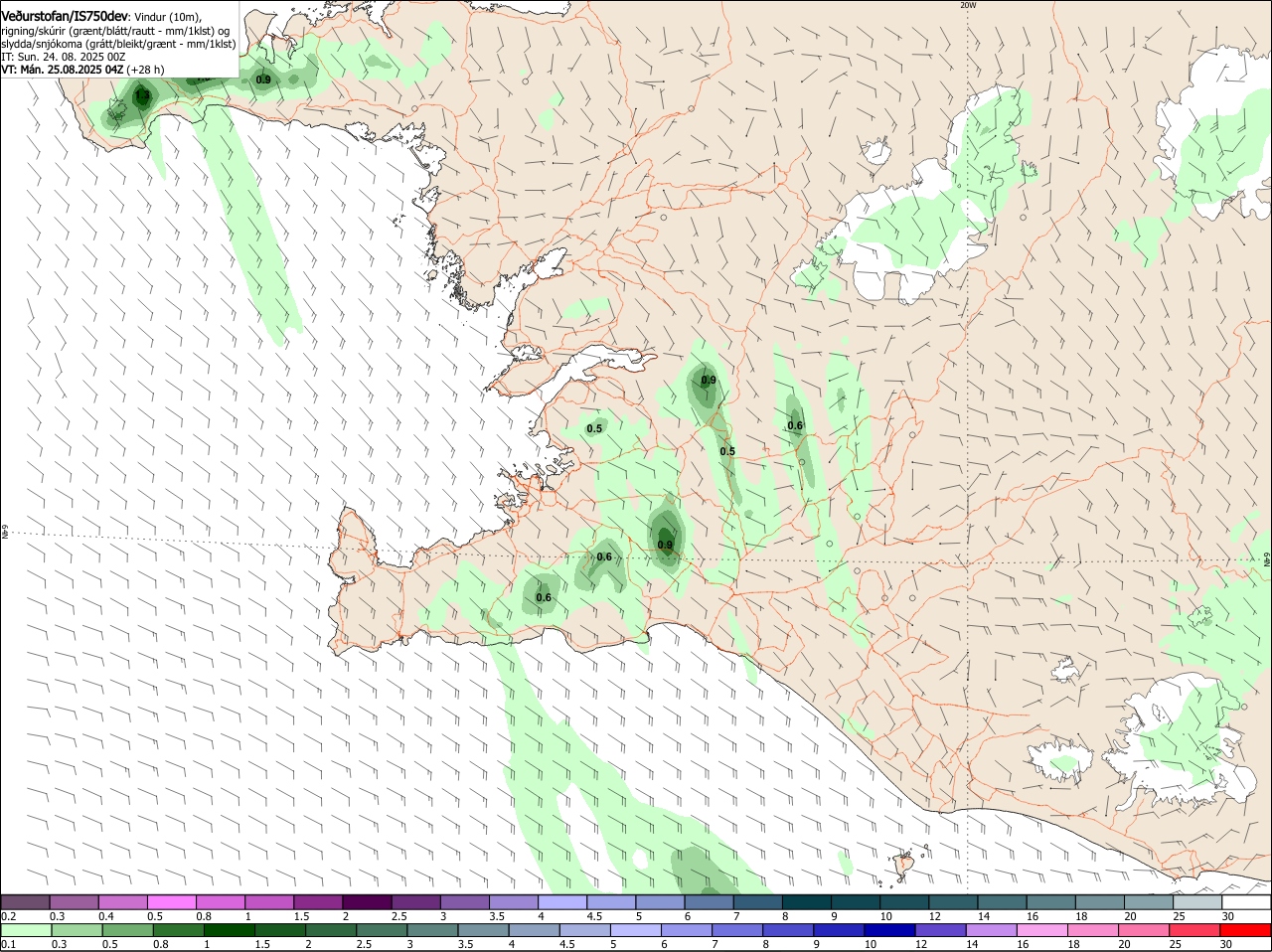Image resolution: width=1272 pixels, height=952 pixels.
Task: Select darkest green 1–1.5 rain swatch
Action: coord(228,930)
